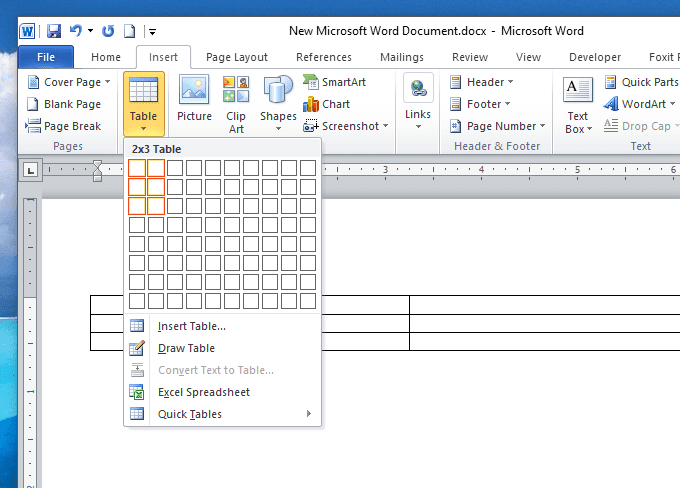The image size is (680, 488).
Task: Open the Page Number dropdown
Action: [x=497, y=126]
